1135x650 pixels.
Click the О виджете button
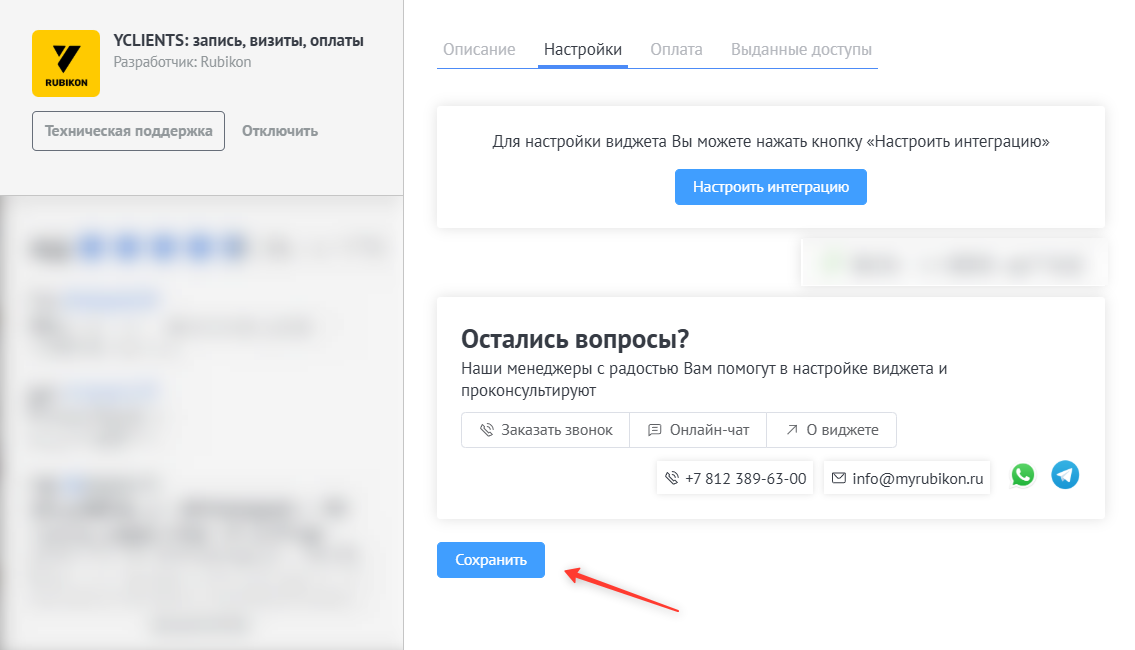(832, 430)
